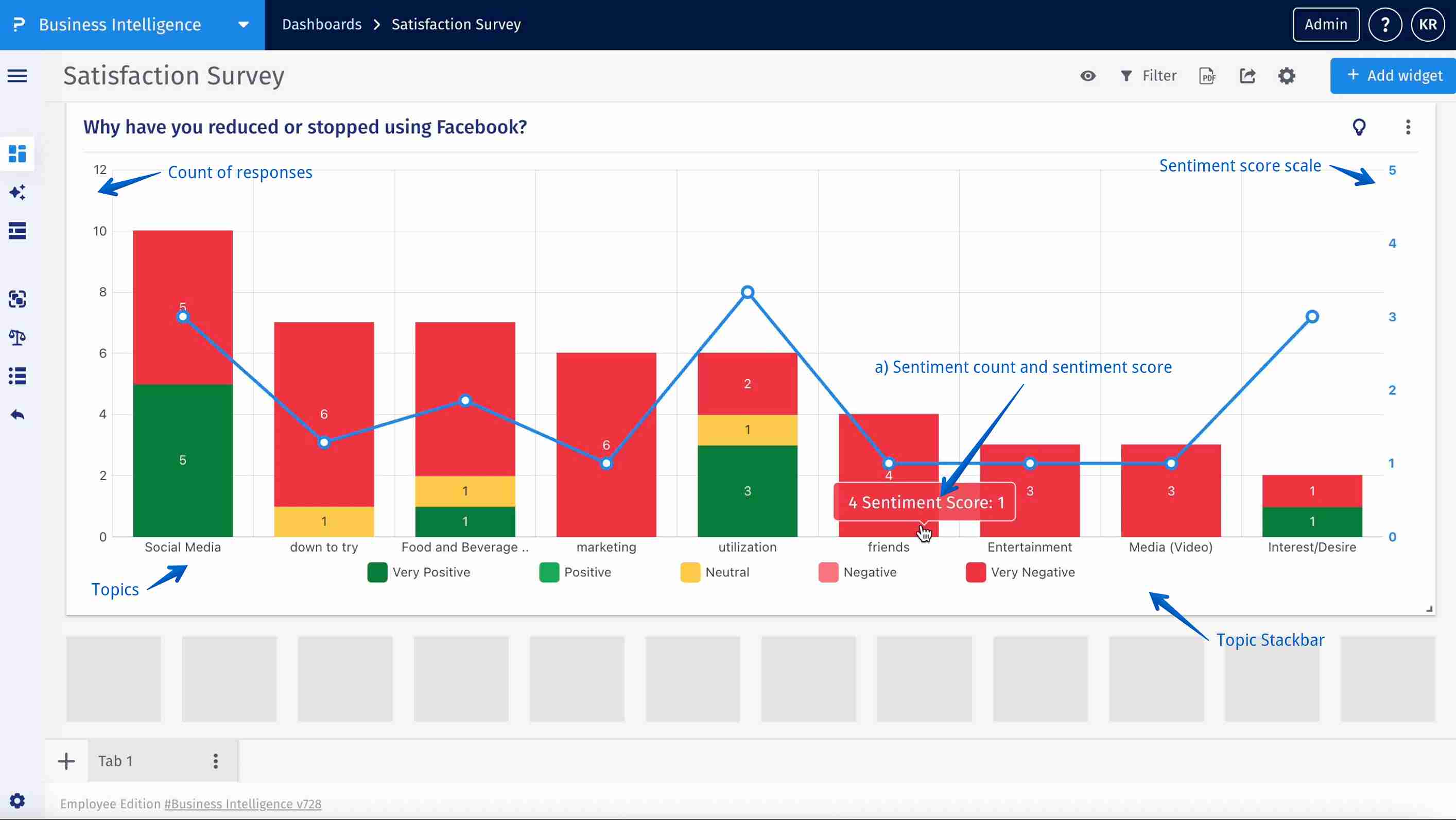Viewport: 1456px width, 820px height.
Task: Click the sparkle AI insights sidebar icon
Action: [17, 192]
